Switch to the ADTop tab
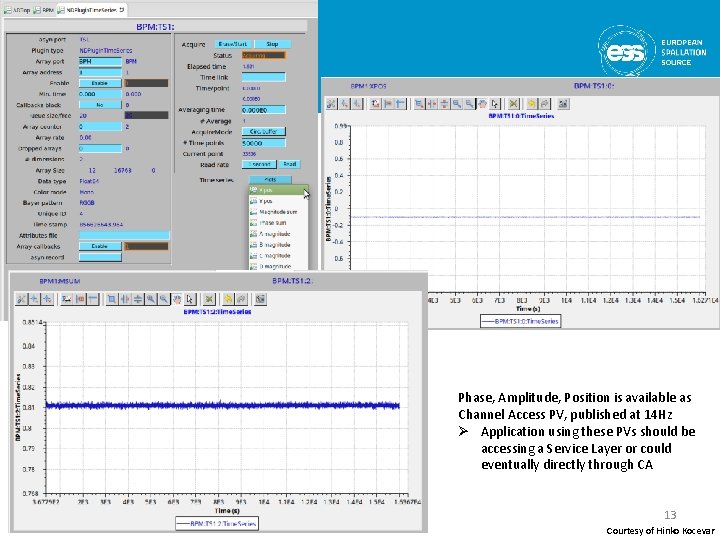 click(x=17, y=10)
